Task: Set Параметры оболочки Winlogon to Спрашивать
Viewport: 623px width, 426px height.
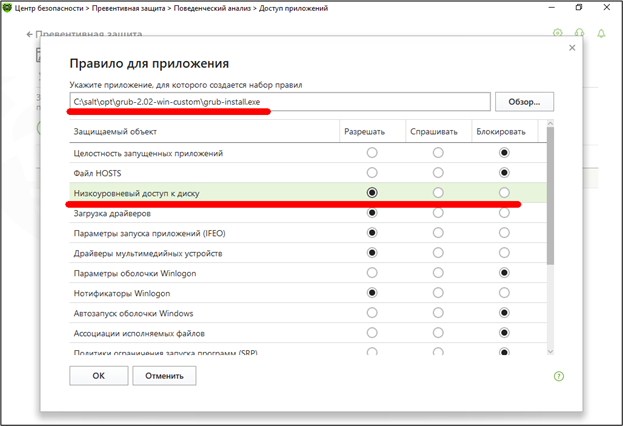Action: (x=438, y=273)
